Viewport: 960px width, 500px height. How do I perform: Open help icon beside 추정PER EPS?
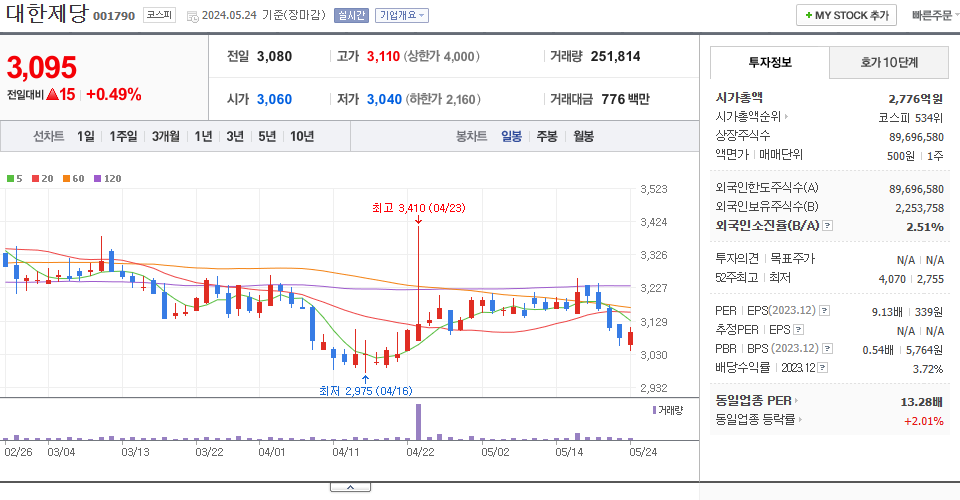click(798, 330)
